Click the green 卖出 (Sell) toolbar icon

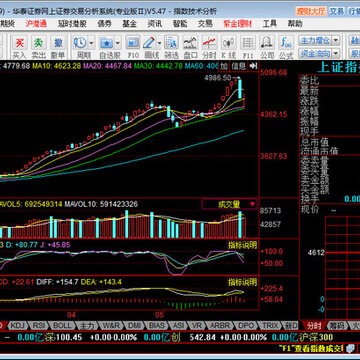tap(39, 43)
